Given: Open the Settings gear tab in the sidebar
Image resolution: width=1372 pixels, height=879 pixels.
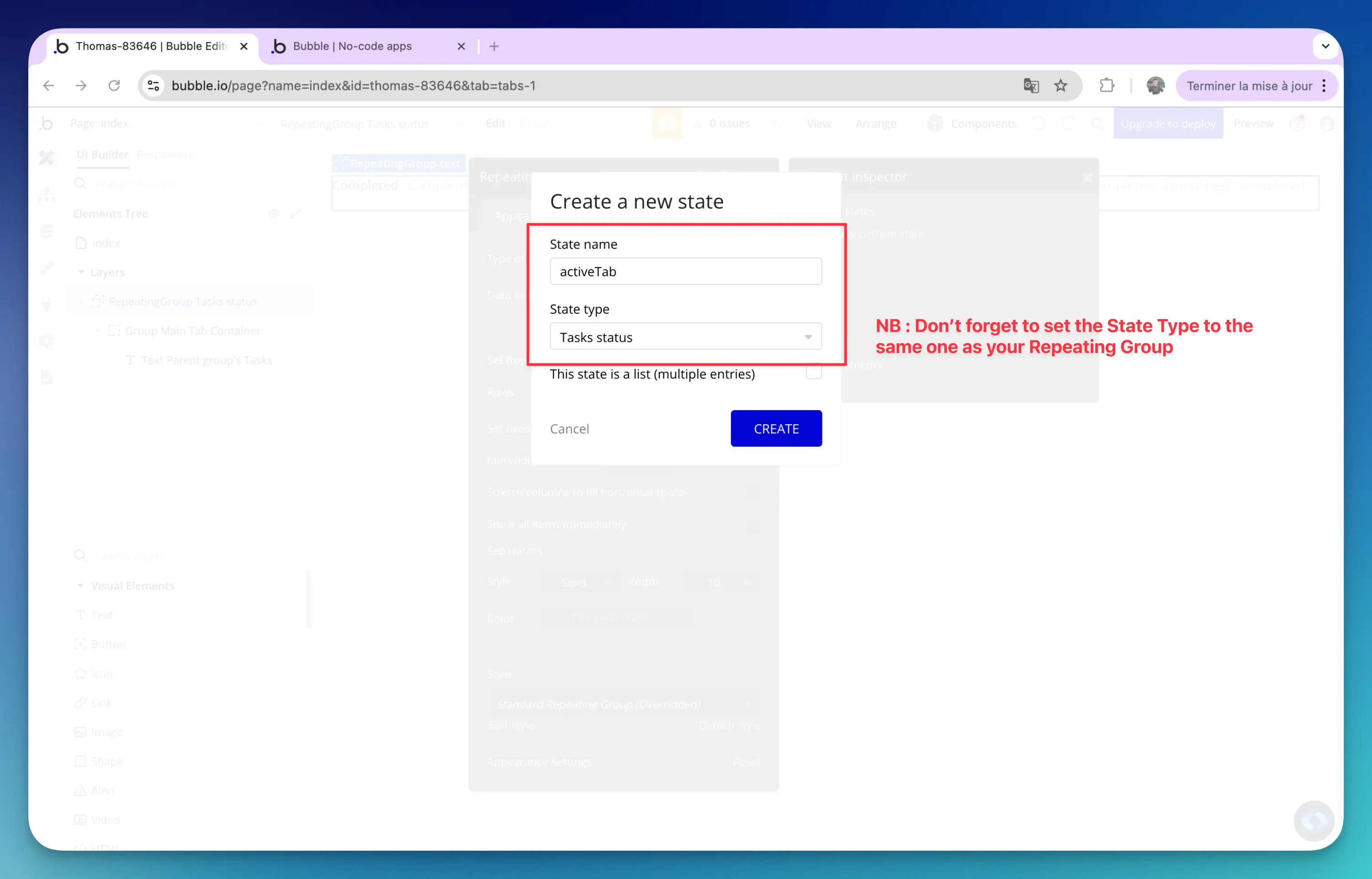Looking at the screenshot, I should tap(46, 341).
